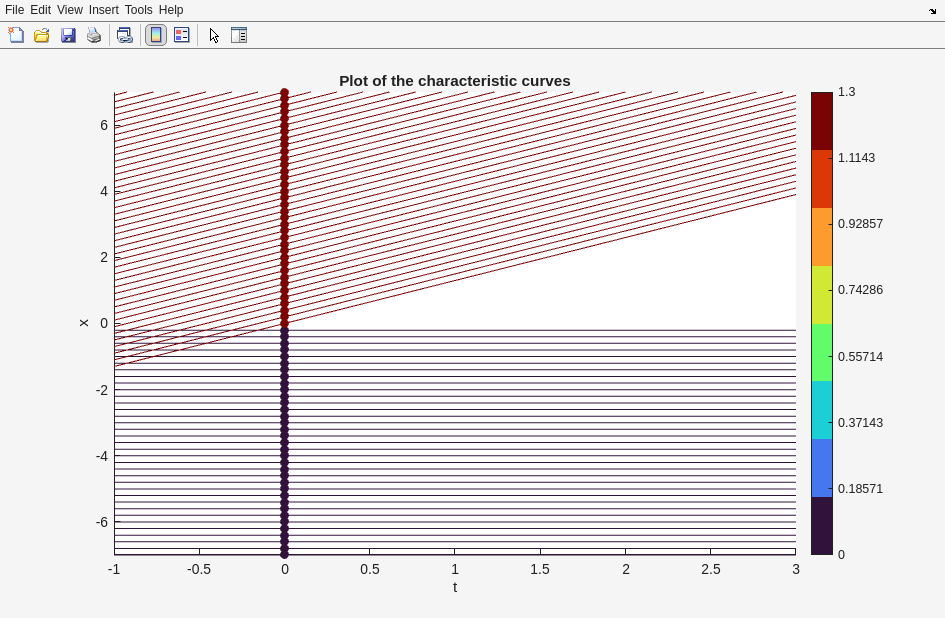
Task: Save the figure with the floppy disk icon
Action: 68,35
